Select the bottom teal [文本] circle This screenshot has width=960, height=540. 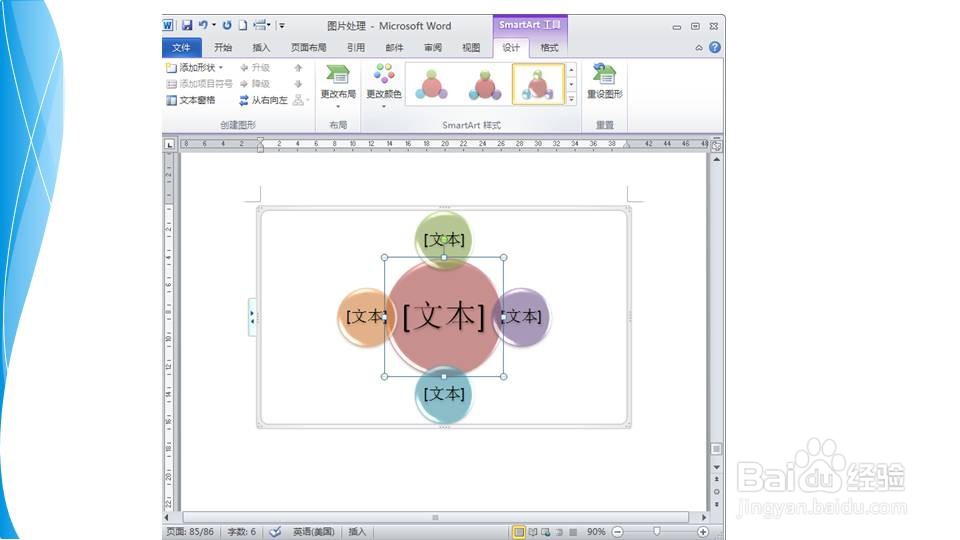pos(444,394)
